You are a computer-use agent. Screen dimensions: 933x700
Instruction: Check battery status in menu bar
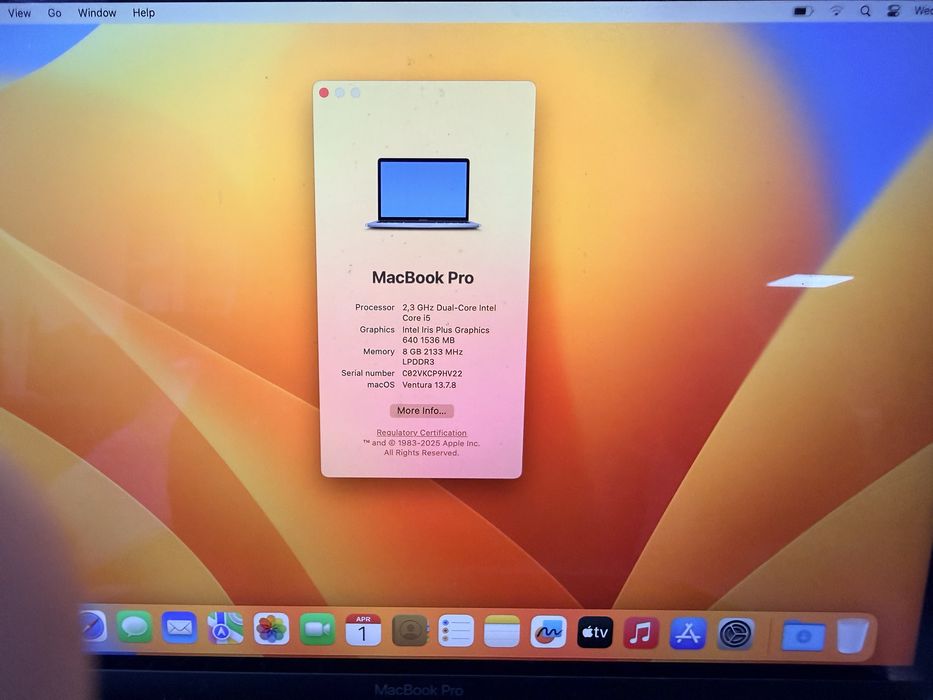[803, 11]
